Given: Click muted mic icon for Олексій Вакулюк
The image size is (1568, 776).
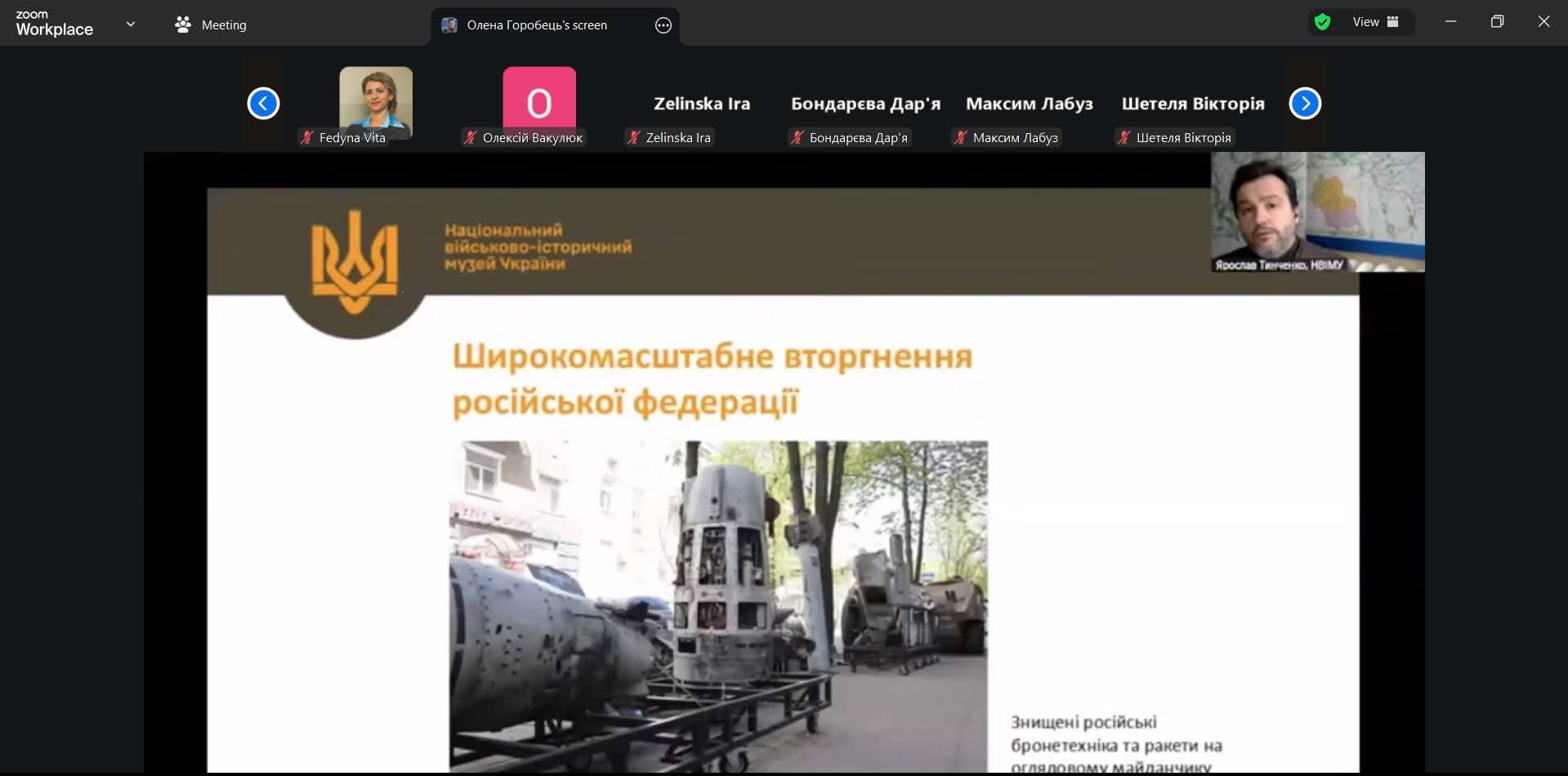Looking at the screenshot, I should [x=471, y=137].
